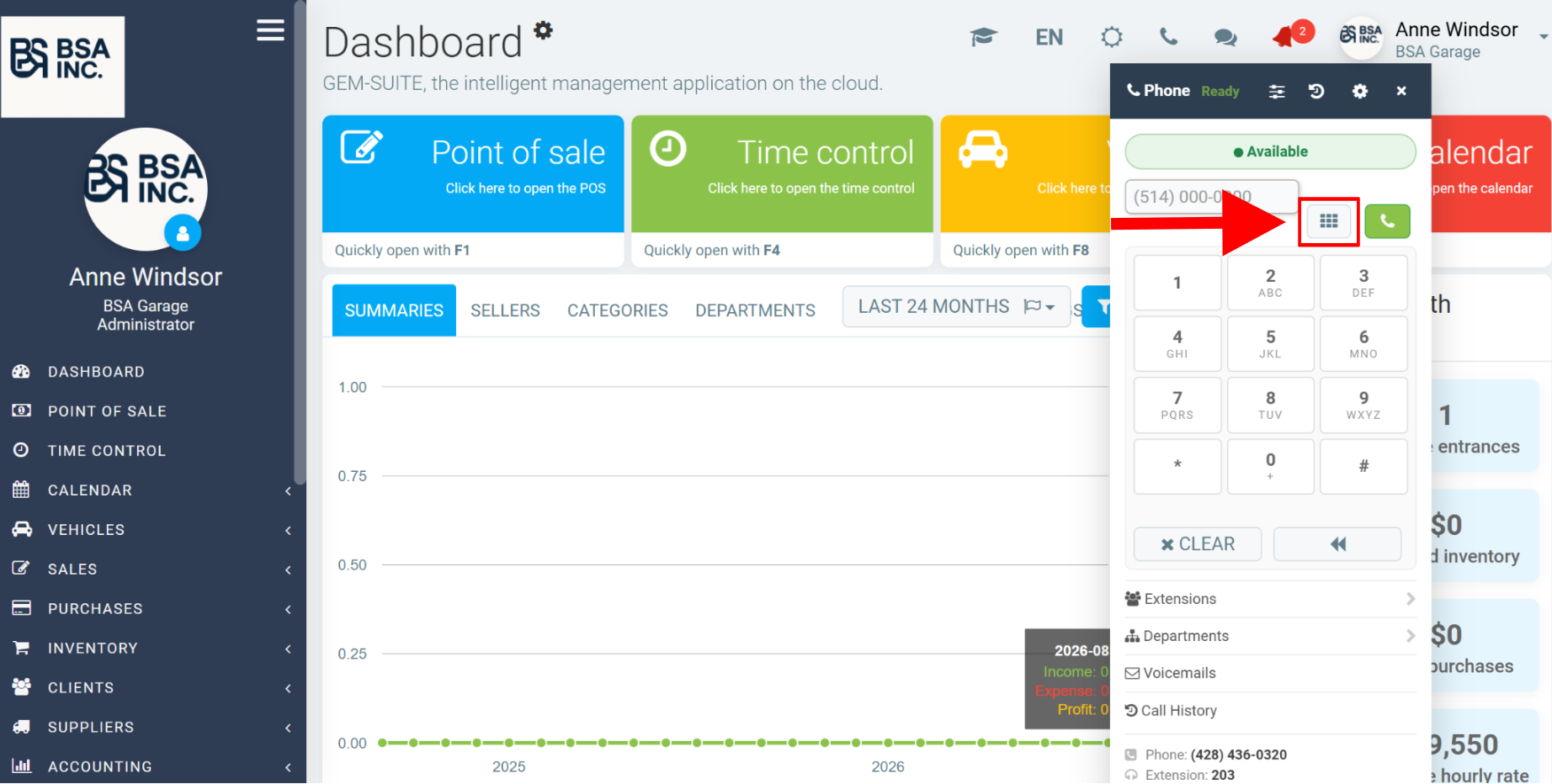Open phone panel settings gear
Viewport: 1552px width, 784px height.
coord(1360,91)
